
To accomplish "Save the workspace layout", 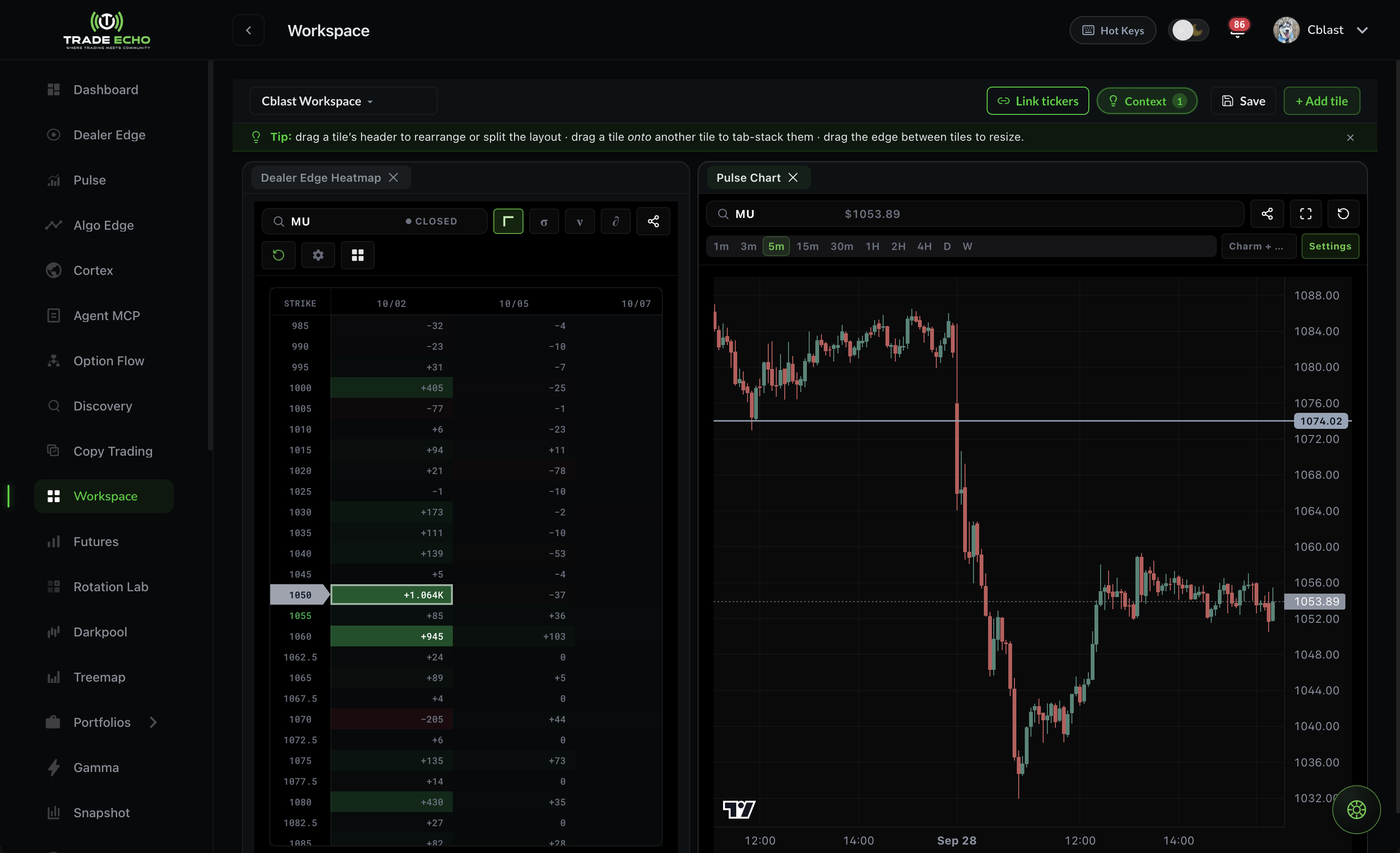I will point(1243,101).
